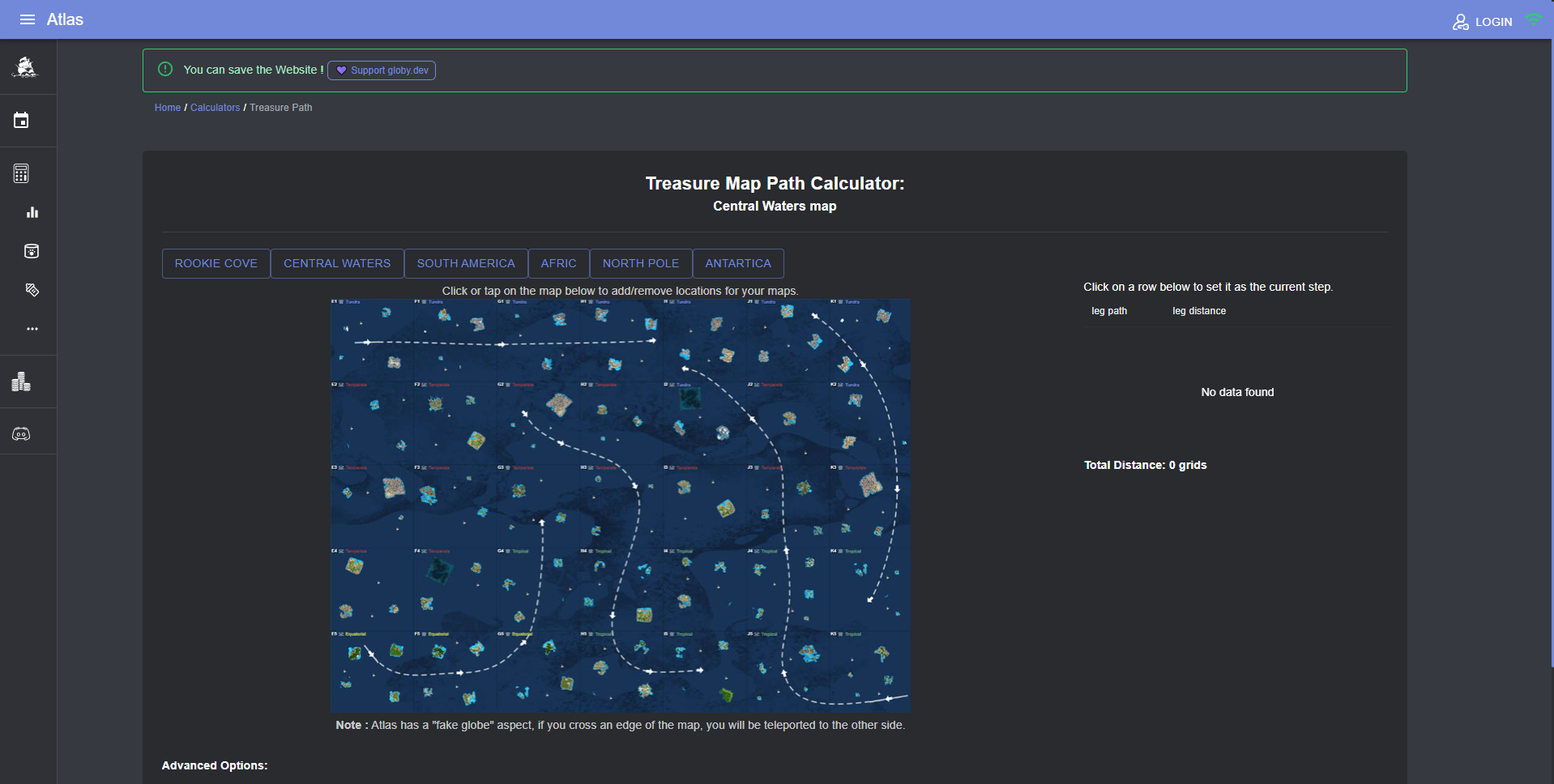Open the Discord icon in sidebar
Screen dimensions: 1554x784
coord(21,434)
